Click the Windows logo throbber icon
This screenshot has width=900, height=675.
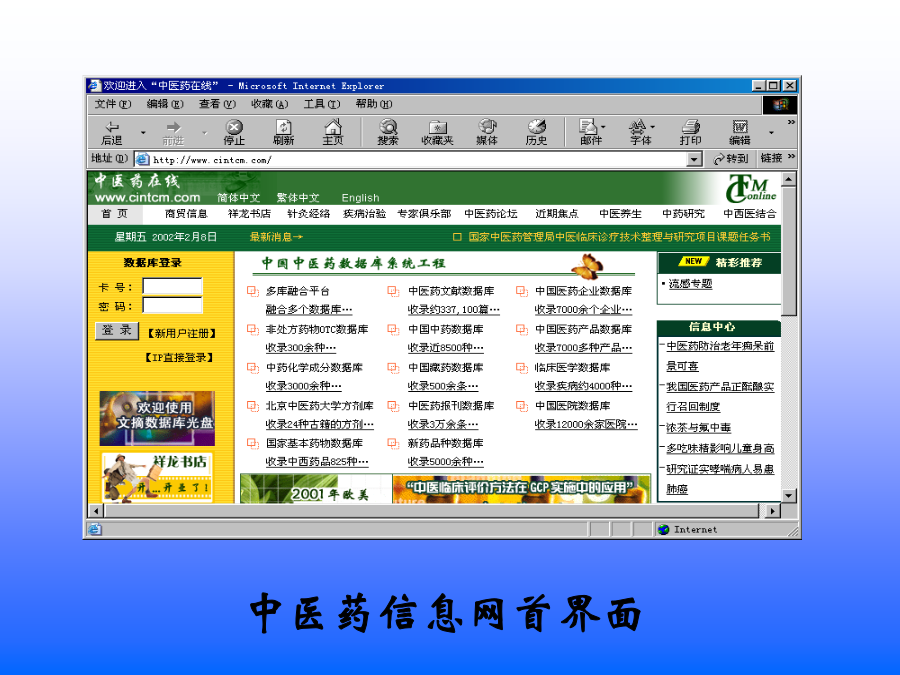(x=779, y=104)
